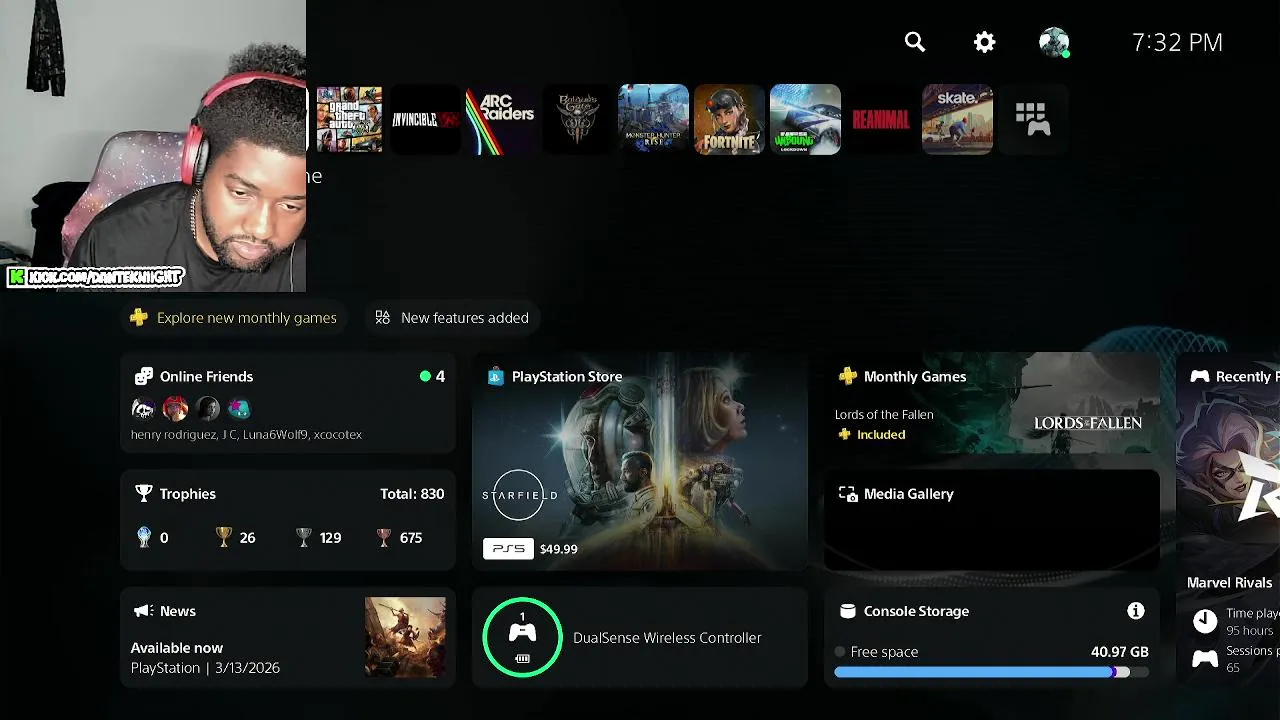Viewport: 1280px width, 720px height.
Task: Open the search magnifier icon
Action: 915,42
